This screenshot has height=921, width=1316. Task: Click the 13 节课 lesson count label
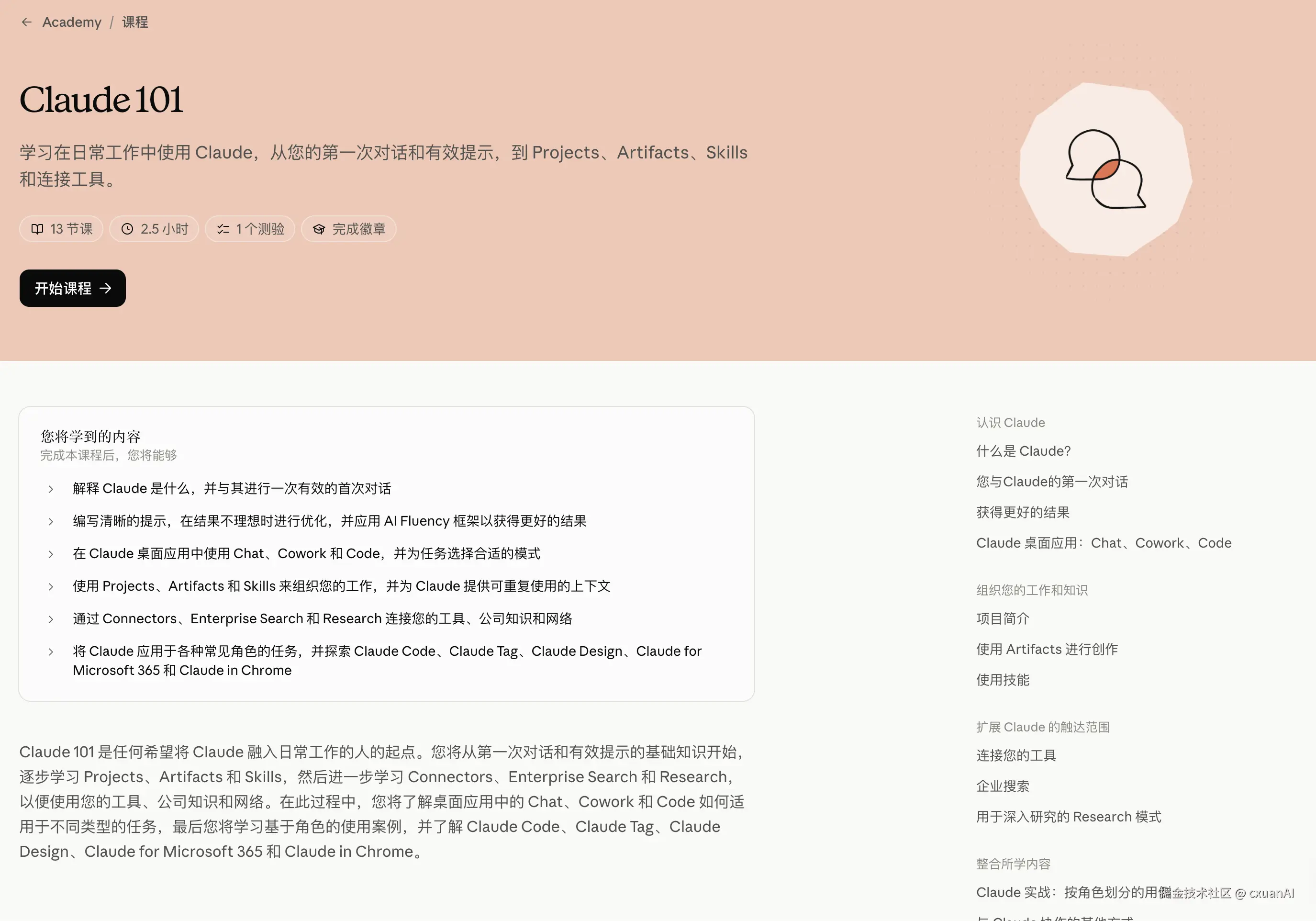pos(72,229)
